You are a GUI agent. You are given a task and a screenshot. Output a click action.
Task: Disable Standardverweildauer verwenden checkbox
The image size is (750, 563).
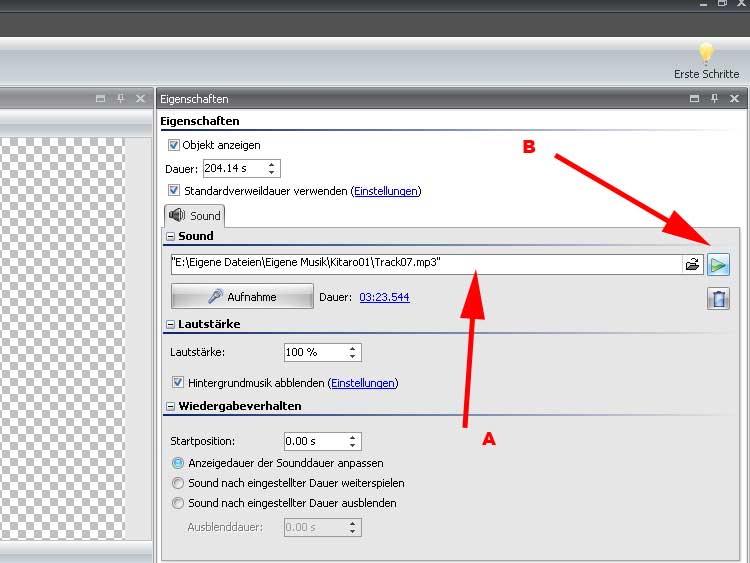coord(174,191)
